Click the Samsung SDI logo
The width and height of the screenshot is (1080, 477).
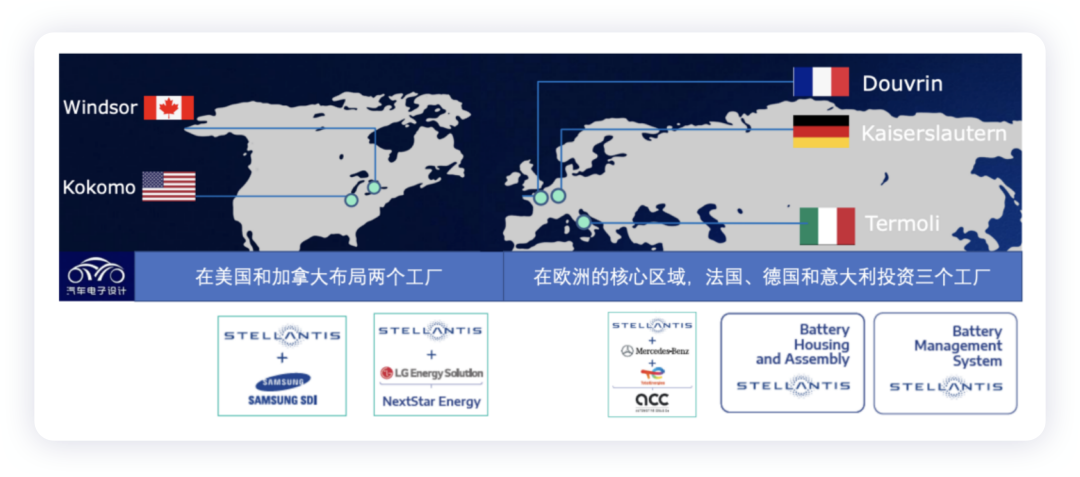(282, 390)
